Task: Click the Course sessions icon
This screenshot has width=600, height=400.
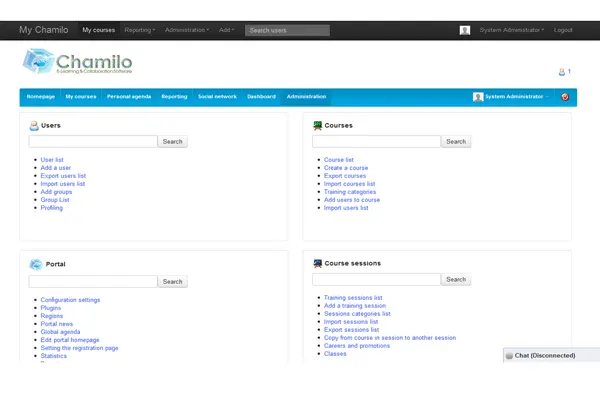Action: pos(317,264)
